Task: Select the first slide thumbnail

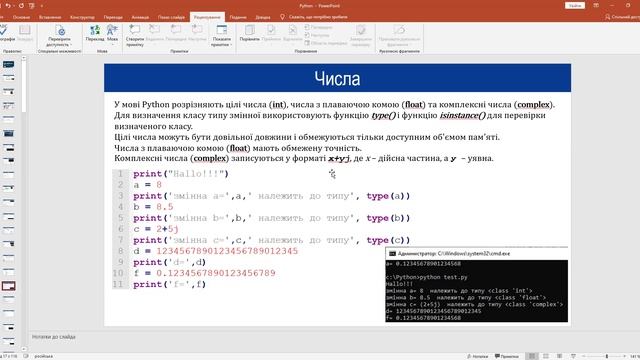Action: click(x=9, y=64)
